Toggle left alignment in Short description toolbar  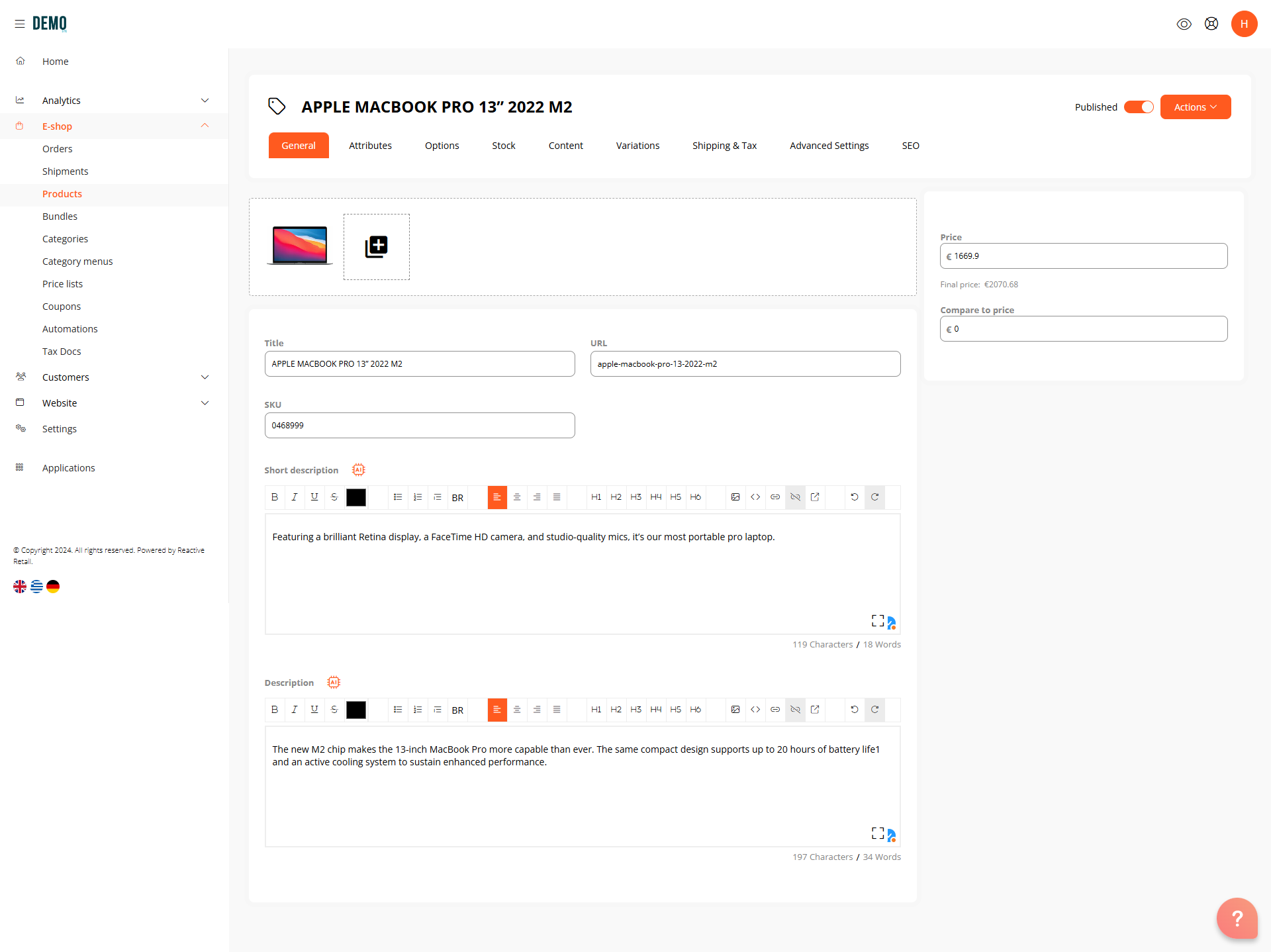tap(497, 497)
